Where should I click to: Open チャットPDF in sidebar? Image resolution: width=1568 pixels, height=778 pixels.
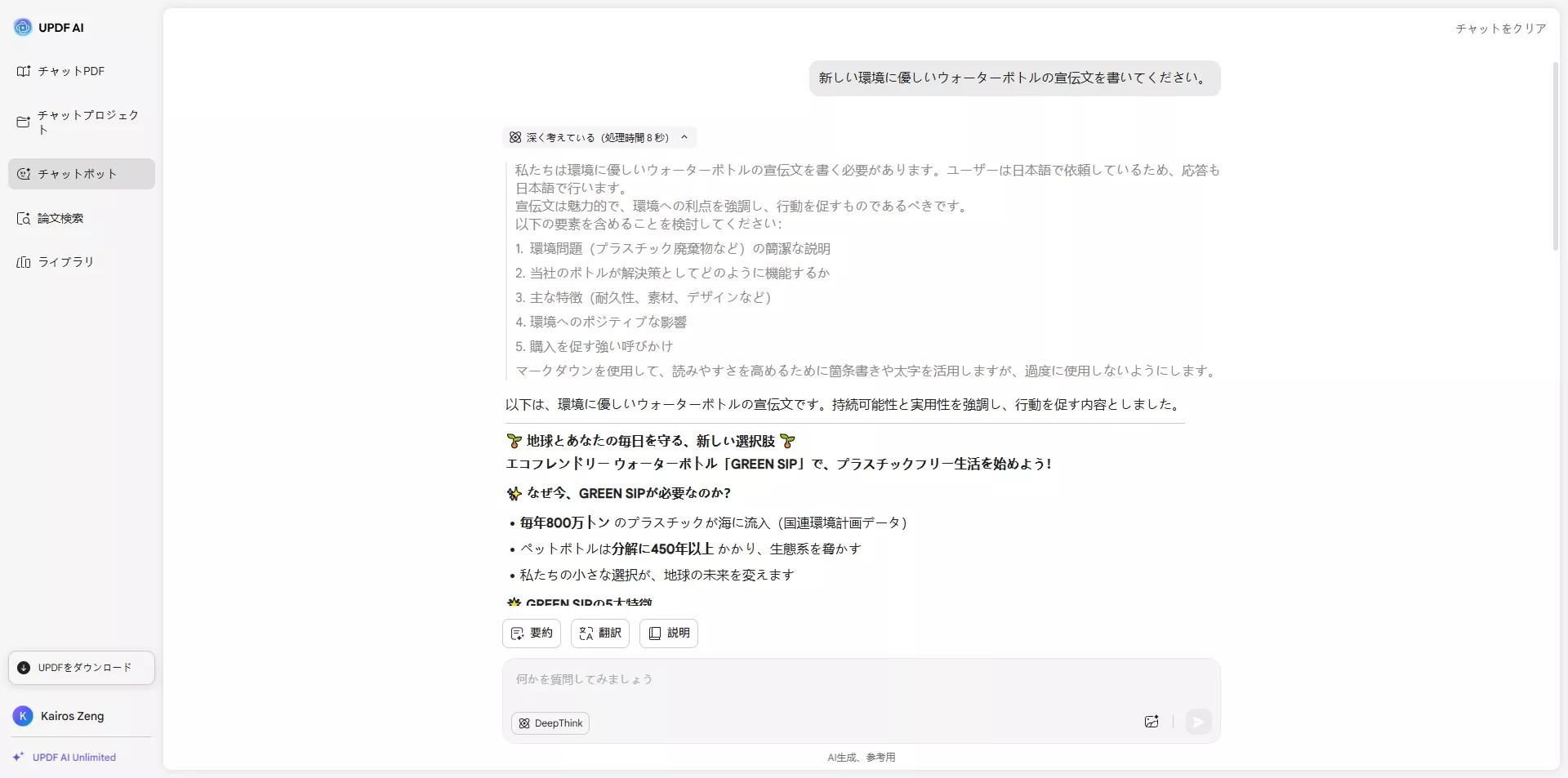82,71
